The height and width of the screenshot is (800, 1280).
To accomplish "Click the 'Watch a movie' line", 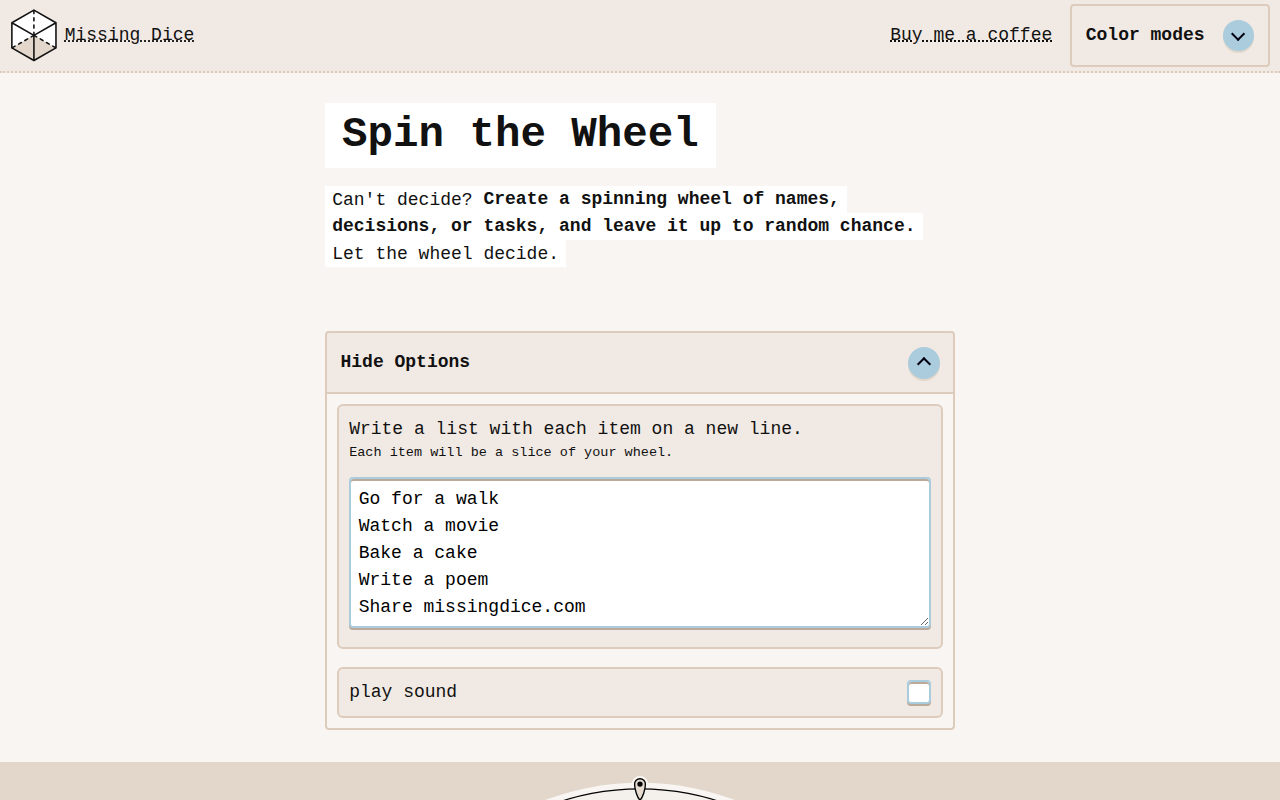I will click(x=429, y=525).
